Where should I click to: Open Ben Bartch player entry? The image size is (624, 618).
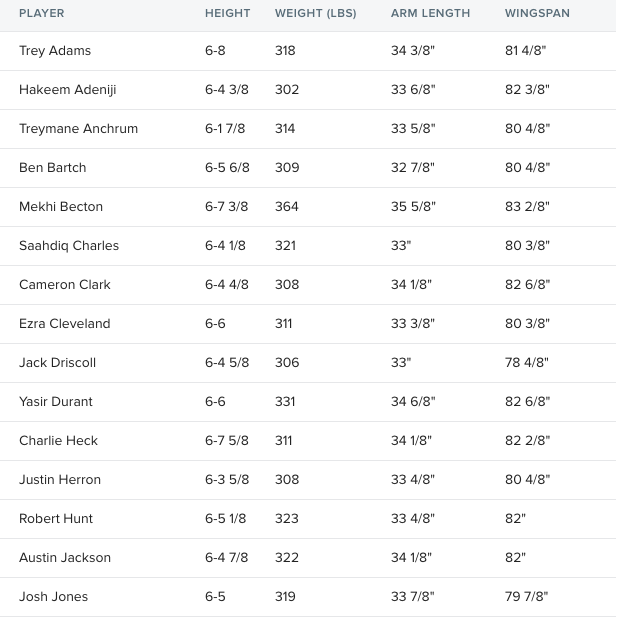(53, 168)
